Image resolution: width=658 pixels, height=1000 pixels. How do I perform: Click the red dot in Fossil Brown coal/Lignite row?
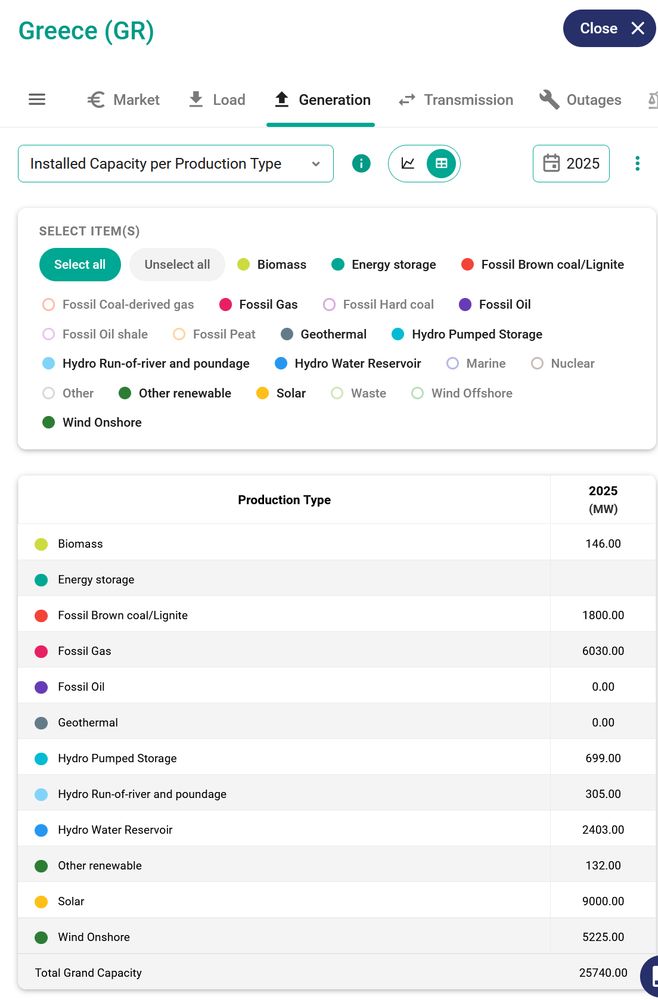coord(41,615)
